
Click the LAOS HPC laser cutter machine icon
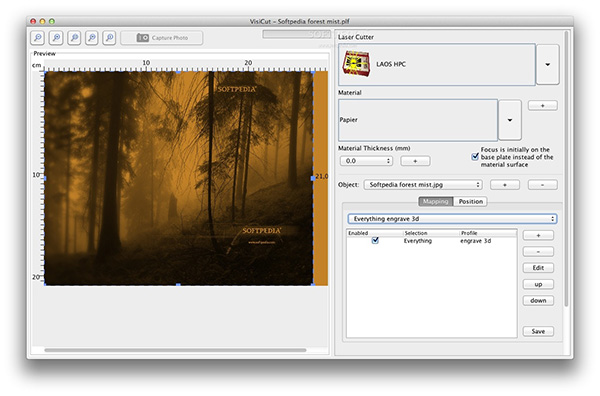[x=356, y=64]
